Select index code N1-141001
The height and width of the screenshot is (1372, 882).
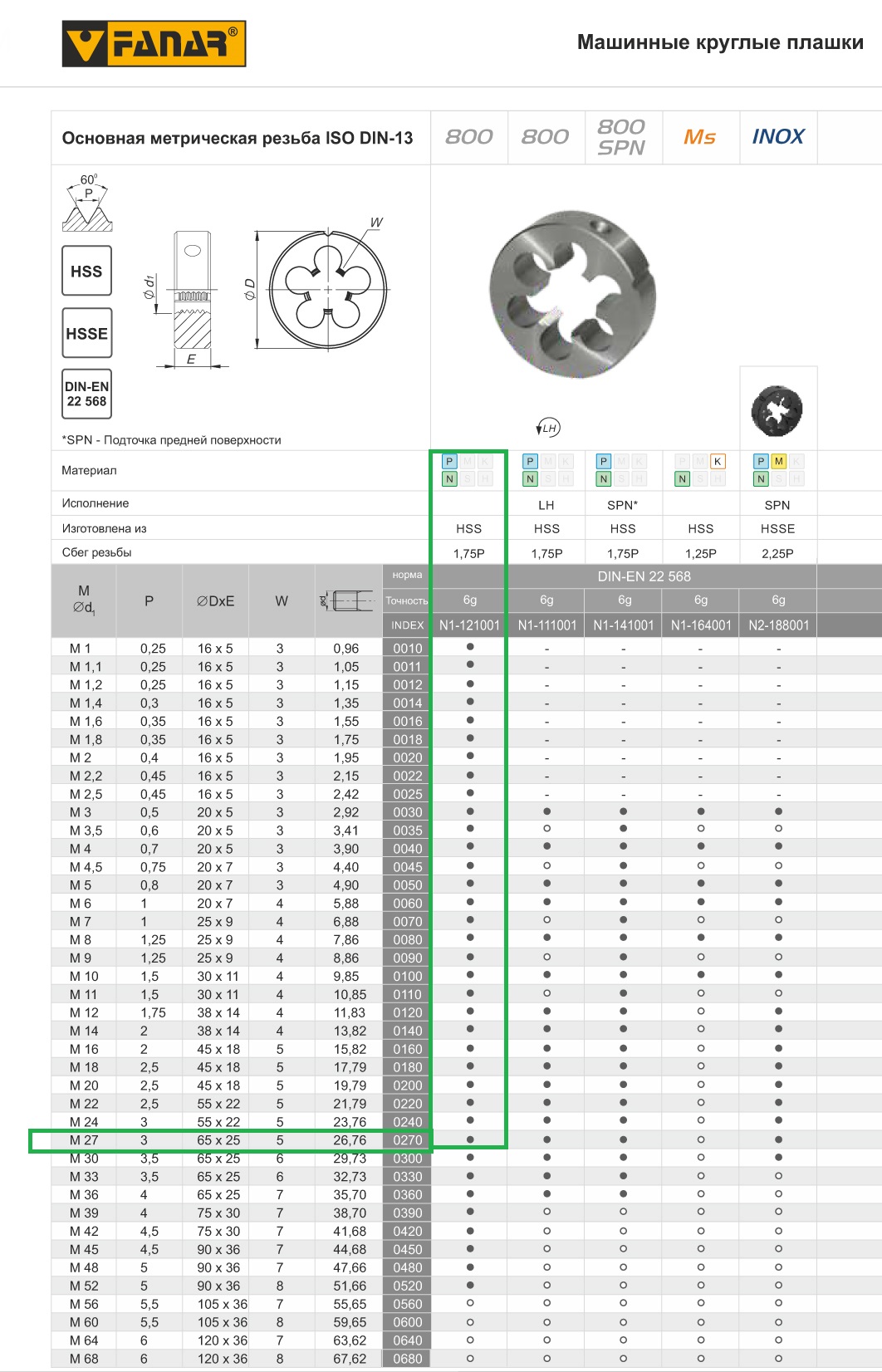[624, 625]
